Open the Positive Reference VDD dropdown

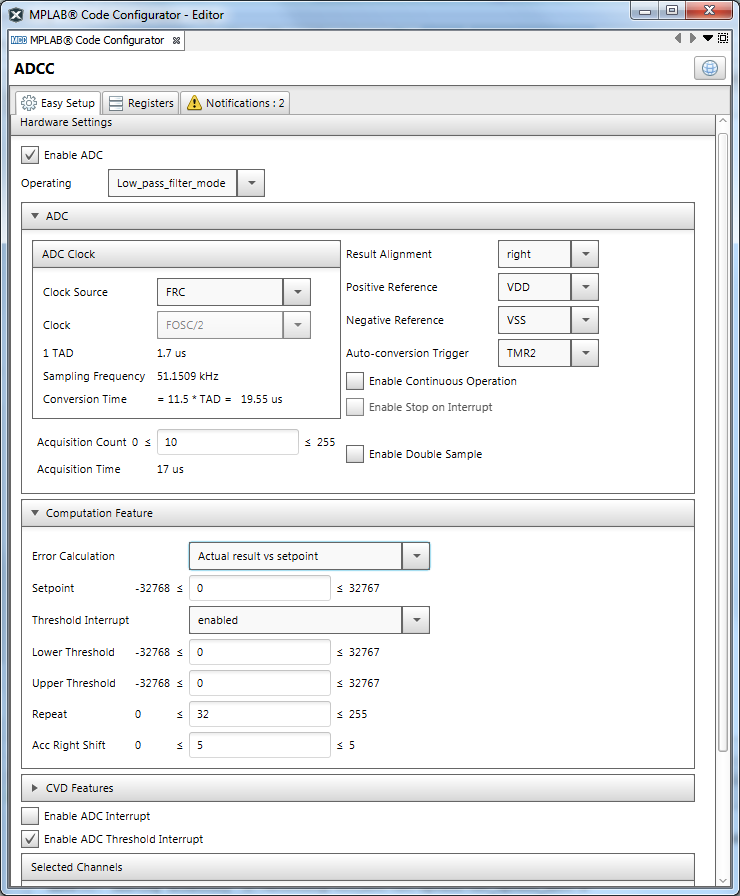point(585,287)
